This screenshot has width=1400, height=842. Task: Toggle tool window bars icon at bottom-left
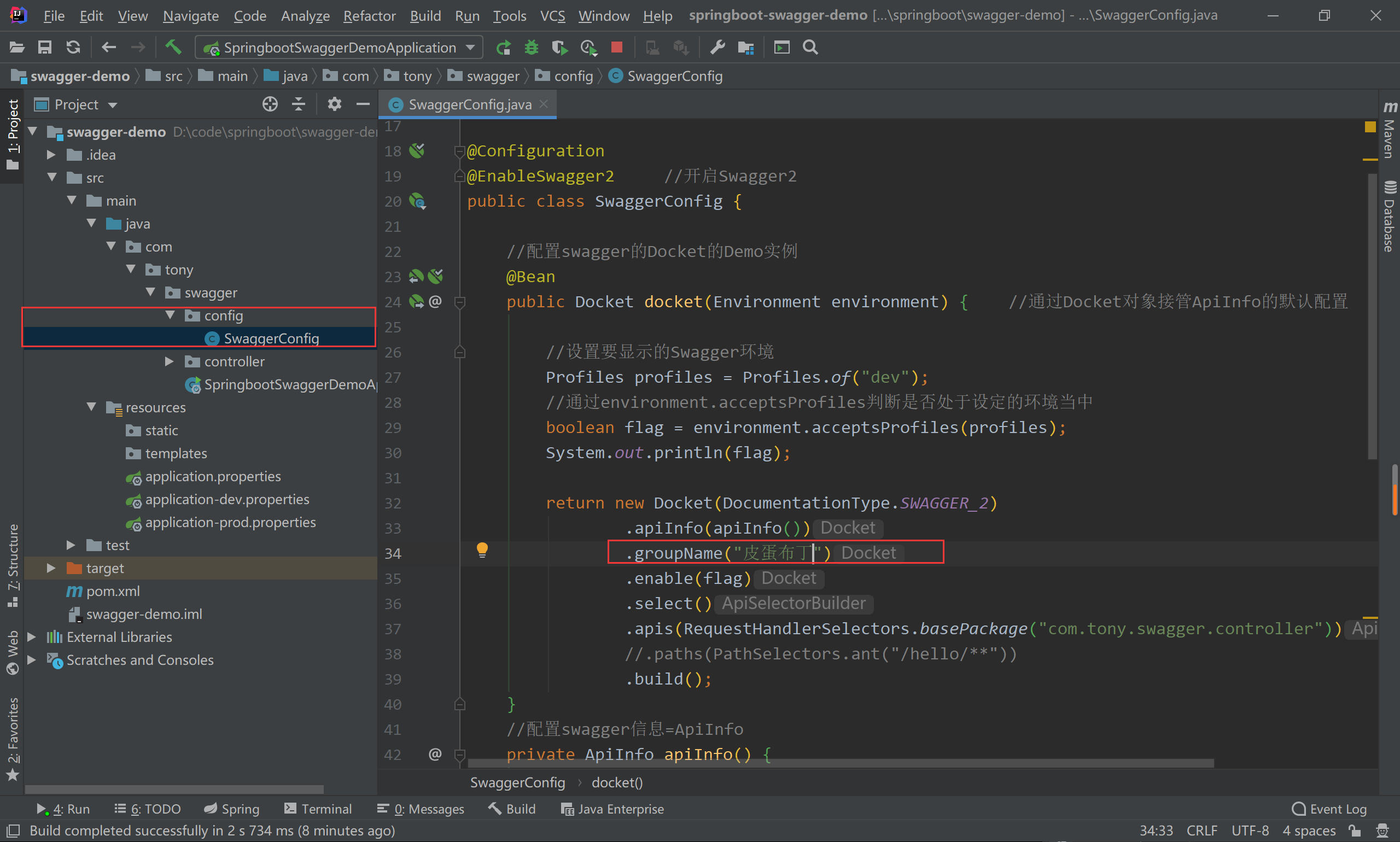(13, 831)
